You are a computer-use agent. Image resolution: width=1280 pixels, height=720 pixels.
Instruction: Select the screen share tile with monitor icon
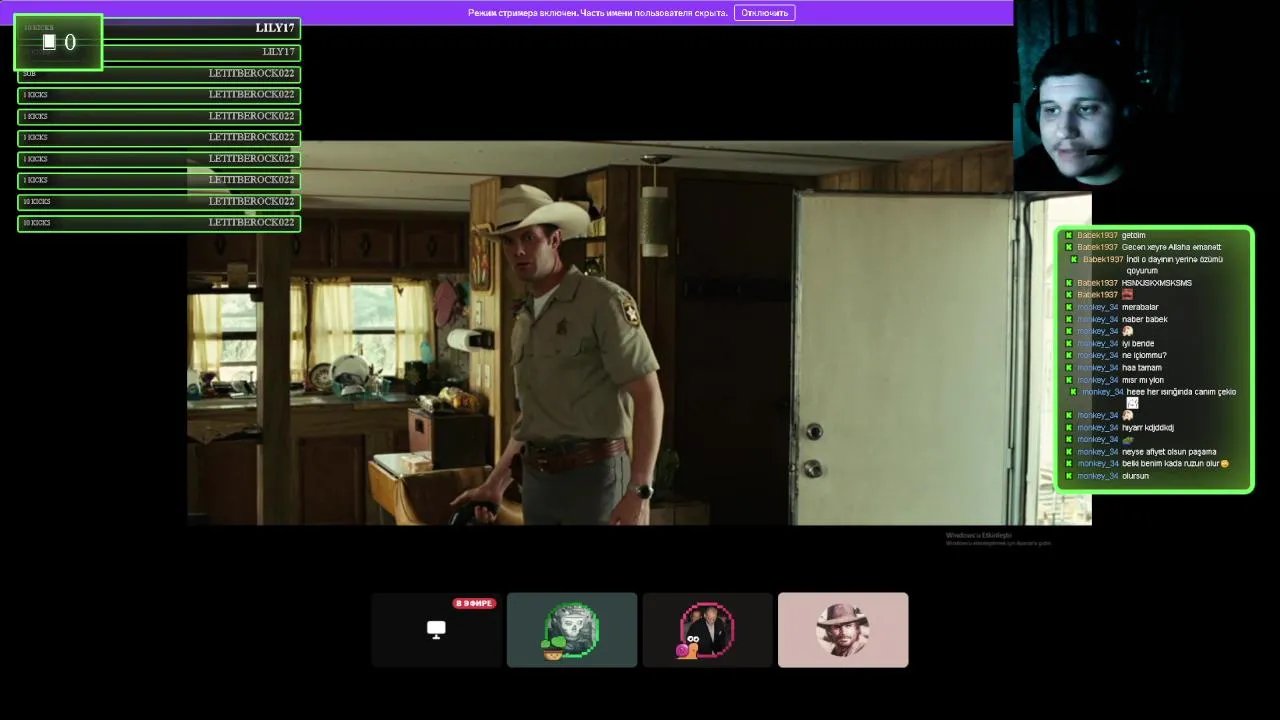(x=436, y=630)
